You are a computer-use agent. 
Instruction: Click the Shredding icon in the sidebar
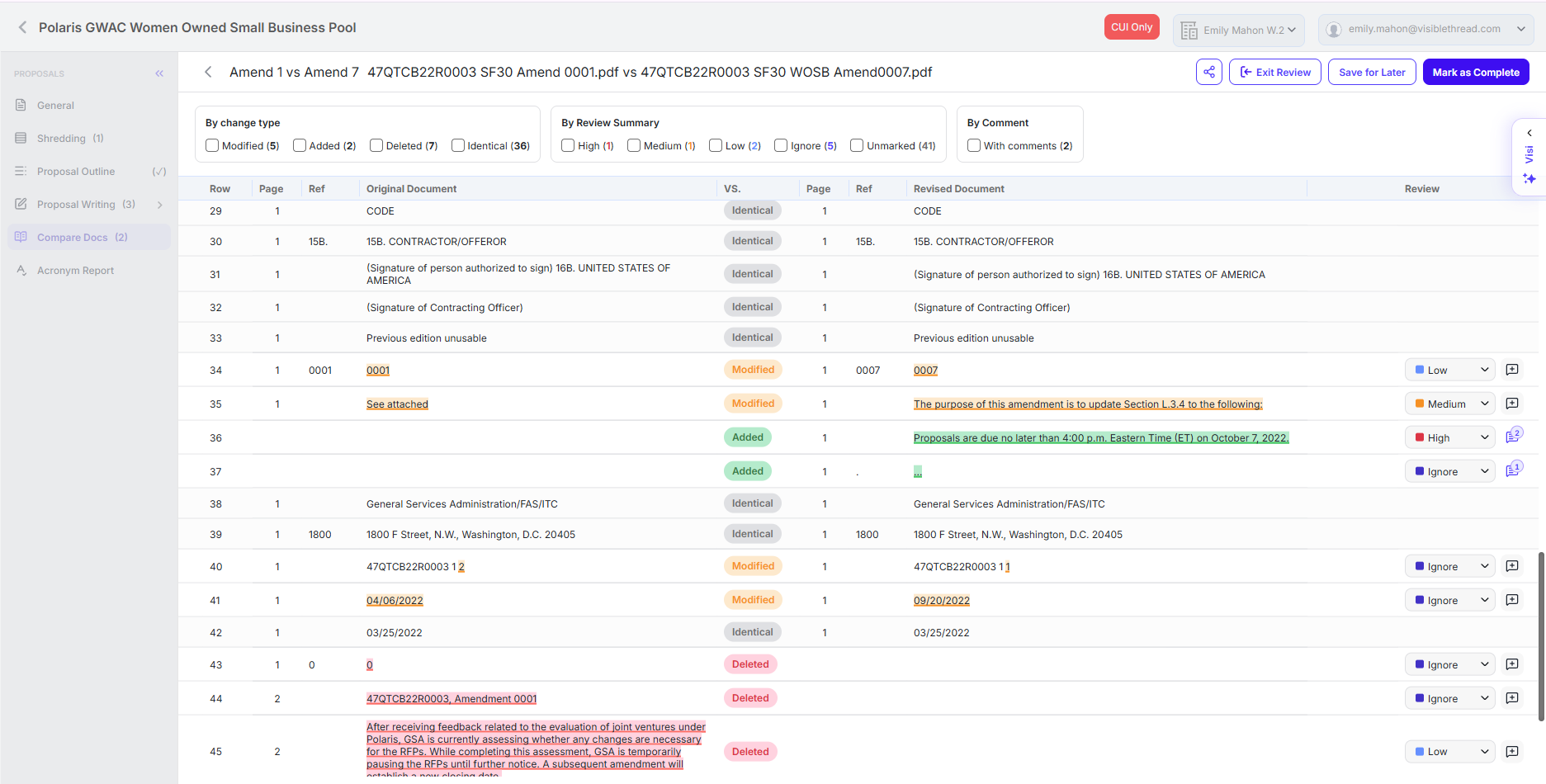[x=21, y=138]
